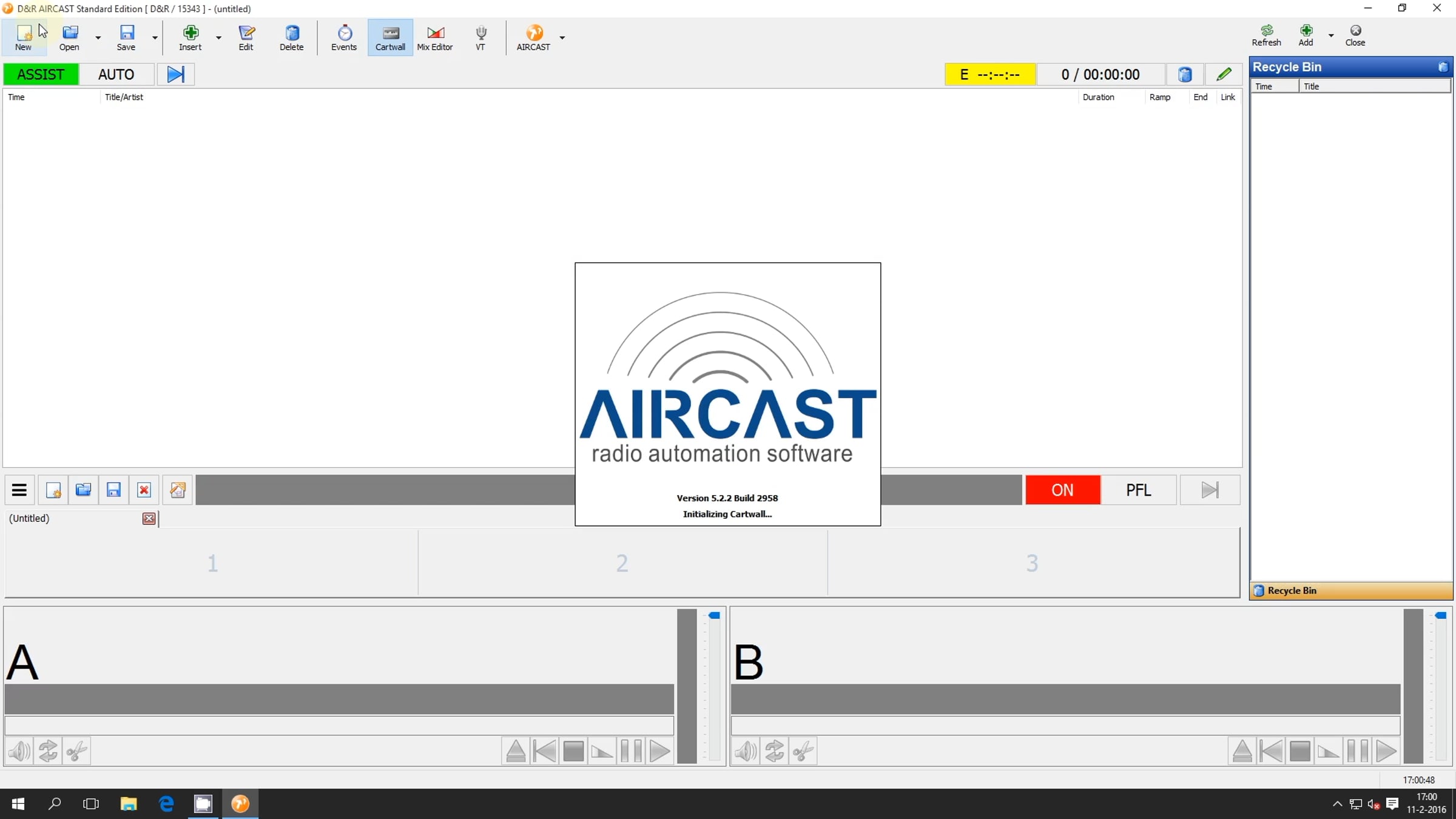This screenshot has height=819, width=1456.
Task: Refresh the Recycle Bin browser
Action: (x=1267, y=36)
